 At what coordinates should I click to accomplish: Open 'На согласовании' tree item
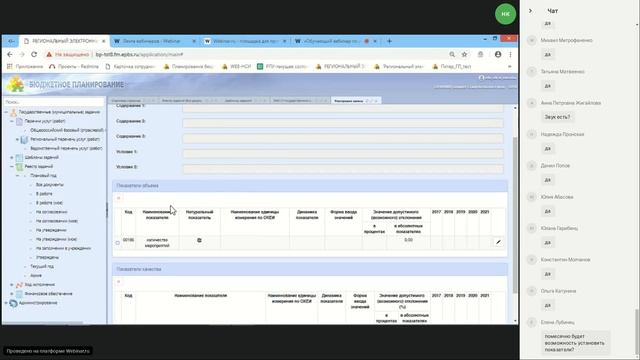point(51,212)
